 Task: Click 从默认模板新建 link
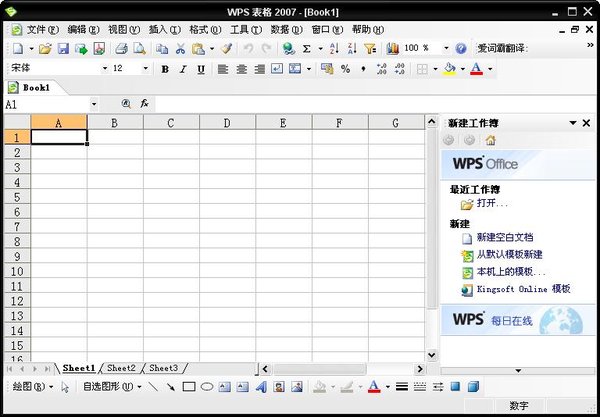(509, 254)
